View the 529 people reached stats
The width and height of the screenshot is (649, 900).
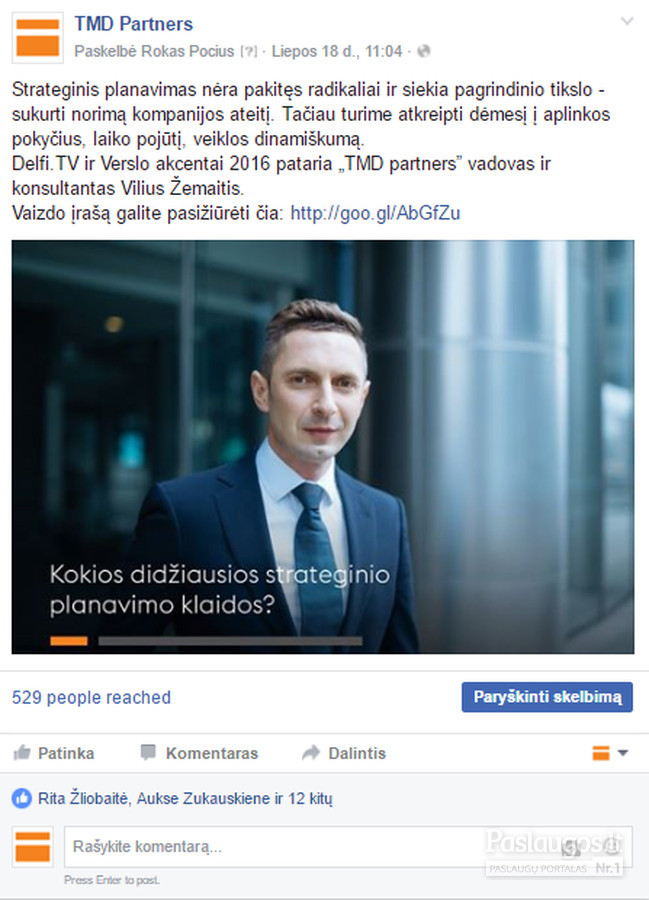click(x=91, y=697)
